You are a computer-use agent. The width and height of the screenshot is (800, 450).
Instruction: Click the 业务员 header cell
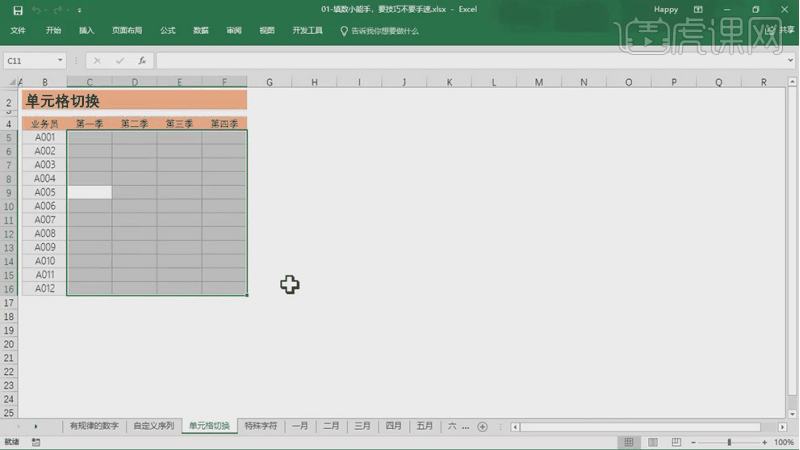click(x=44, y=123)
